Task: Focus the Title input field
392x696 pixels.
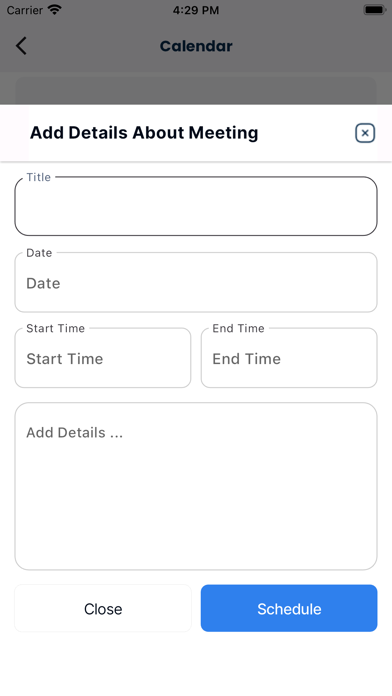Action: [196, 206]
